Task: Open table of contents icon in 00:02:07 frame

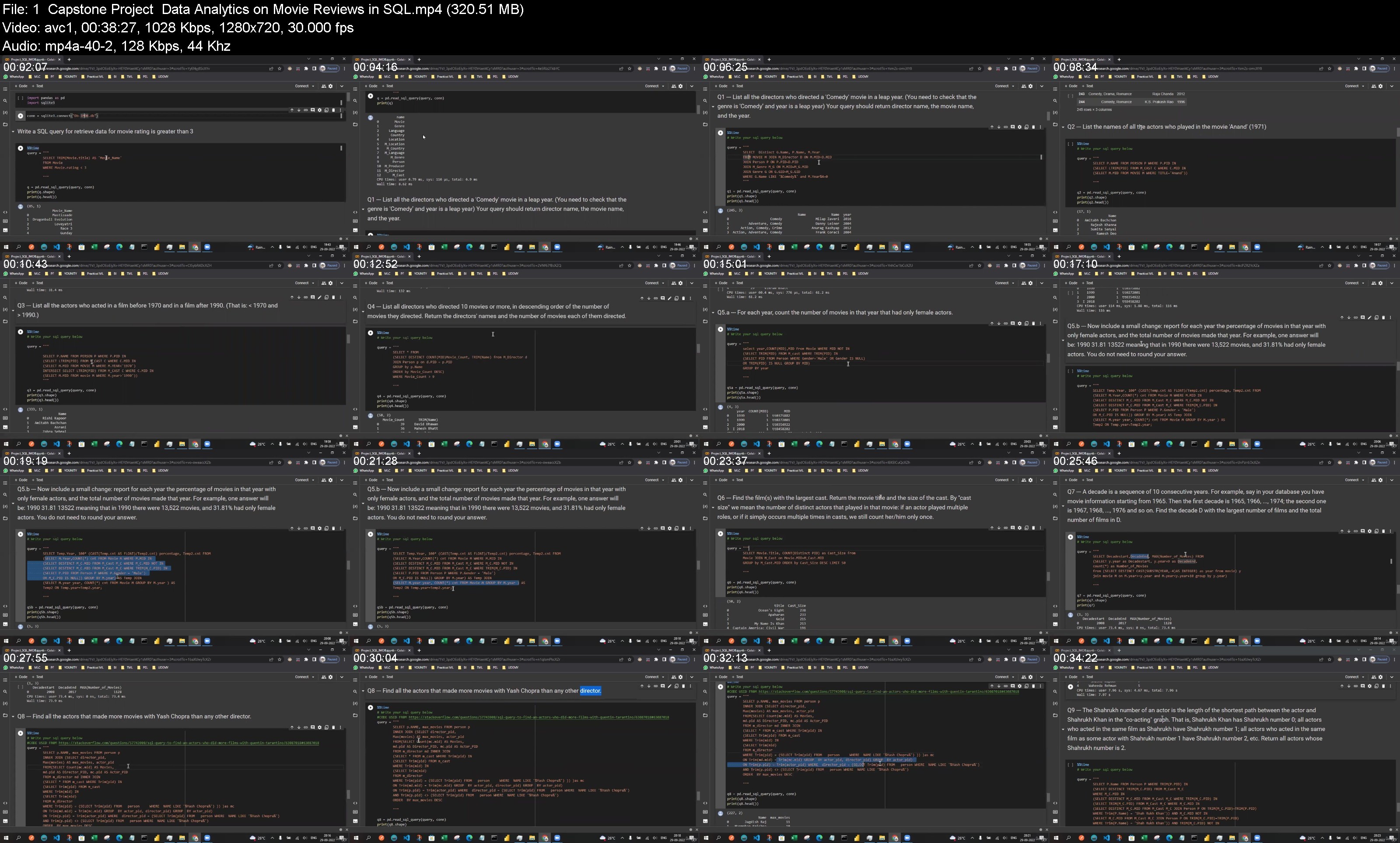Action: [5, 88]
